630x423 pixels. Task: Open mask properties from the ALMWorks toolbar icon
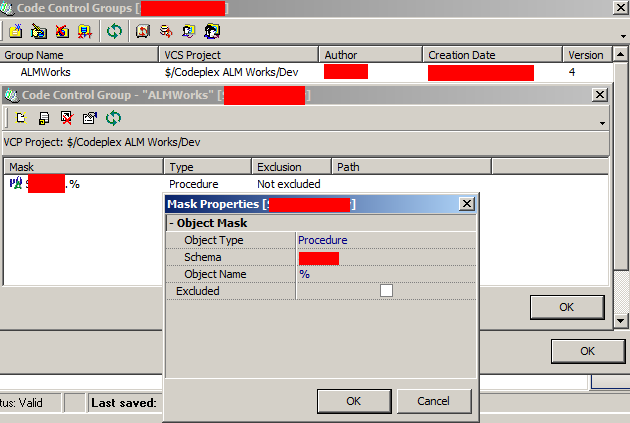pyautogui.click(x=90, y=118)
